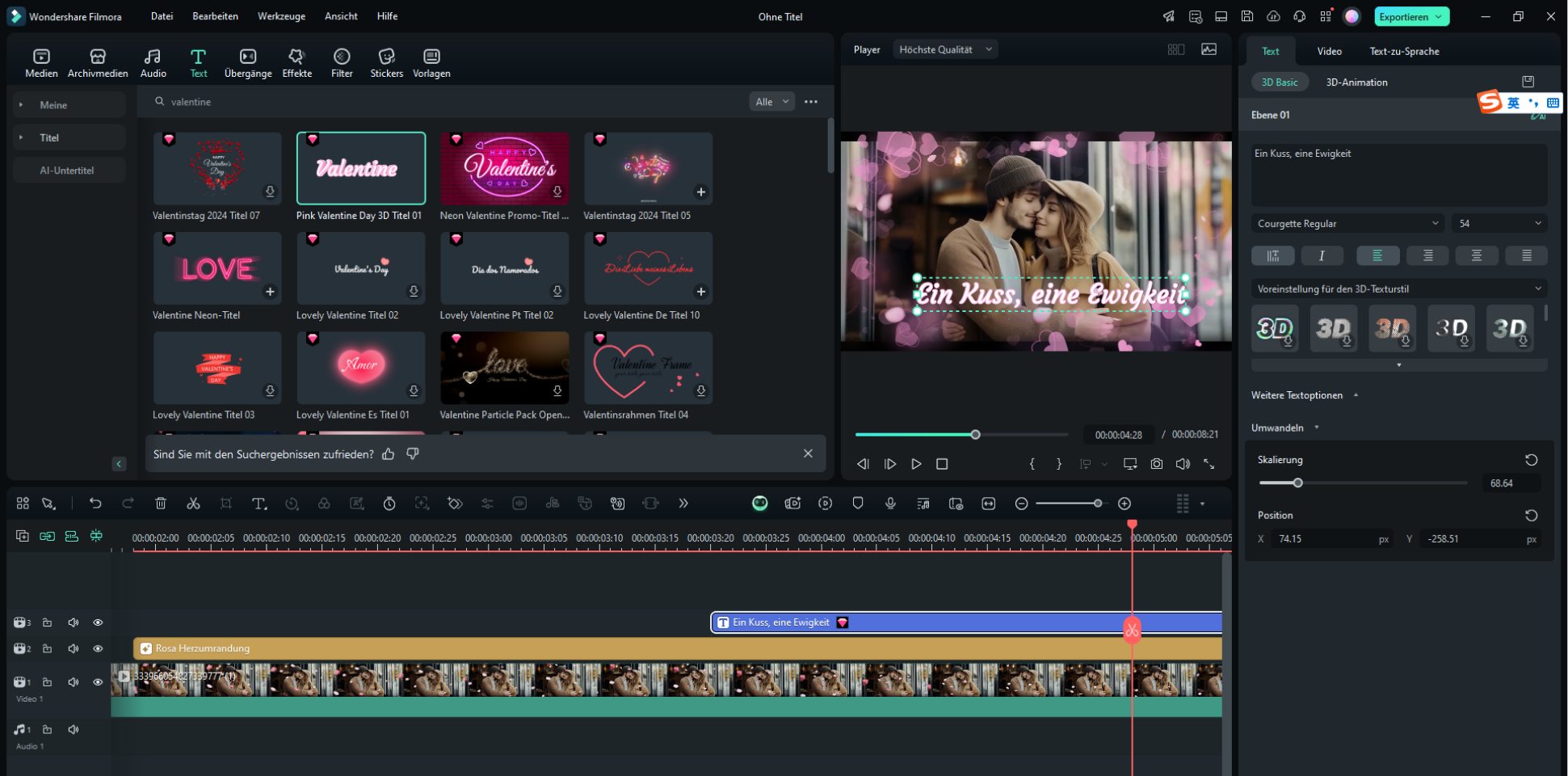Open the Stickers panel
The width and height of the screenshot is (1568, 776).
(x=387, y=63)
